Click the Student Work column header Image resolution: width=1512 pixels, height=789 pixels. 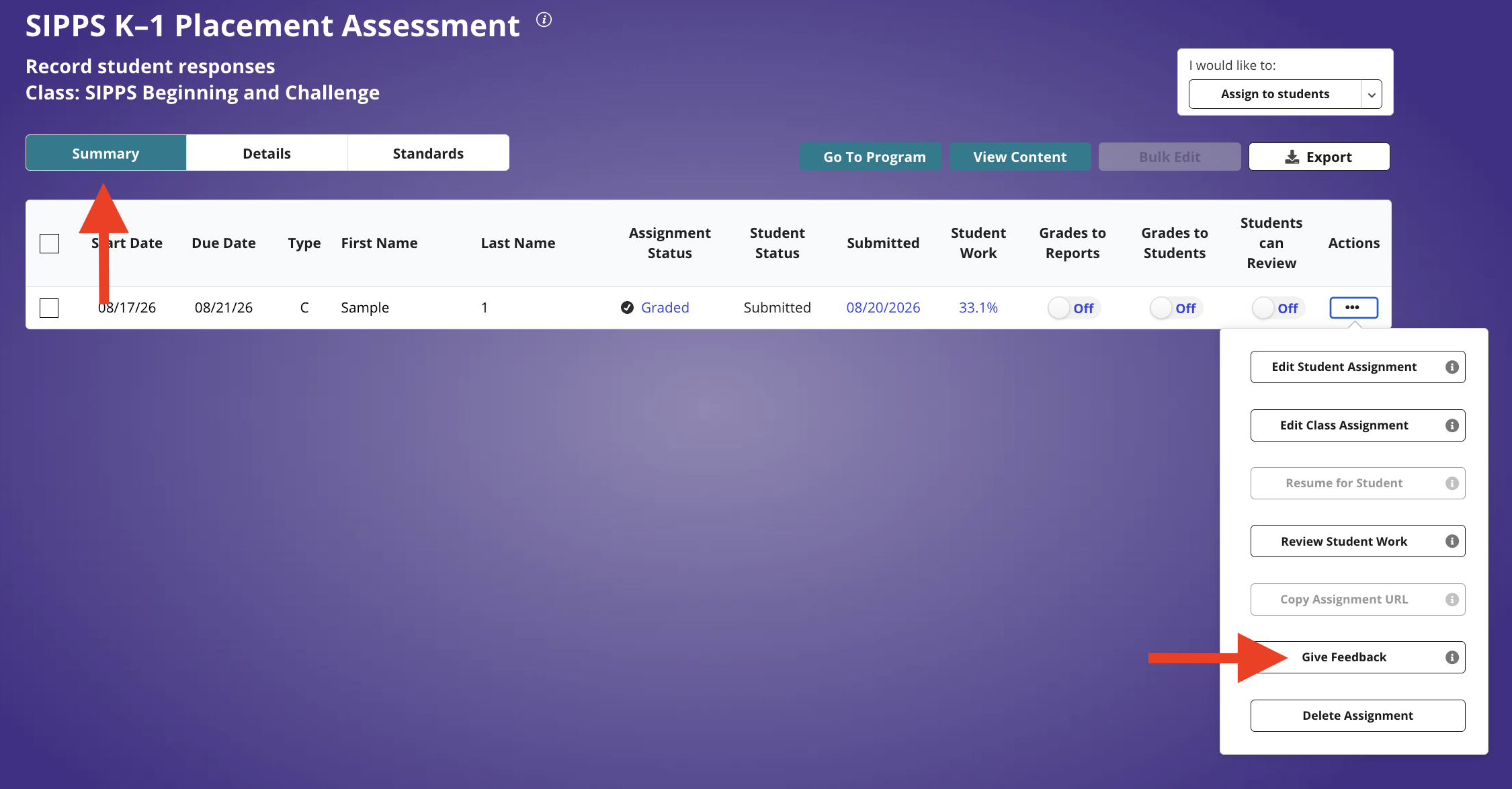978,243
